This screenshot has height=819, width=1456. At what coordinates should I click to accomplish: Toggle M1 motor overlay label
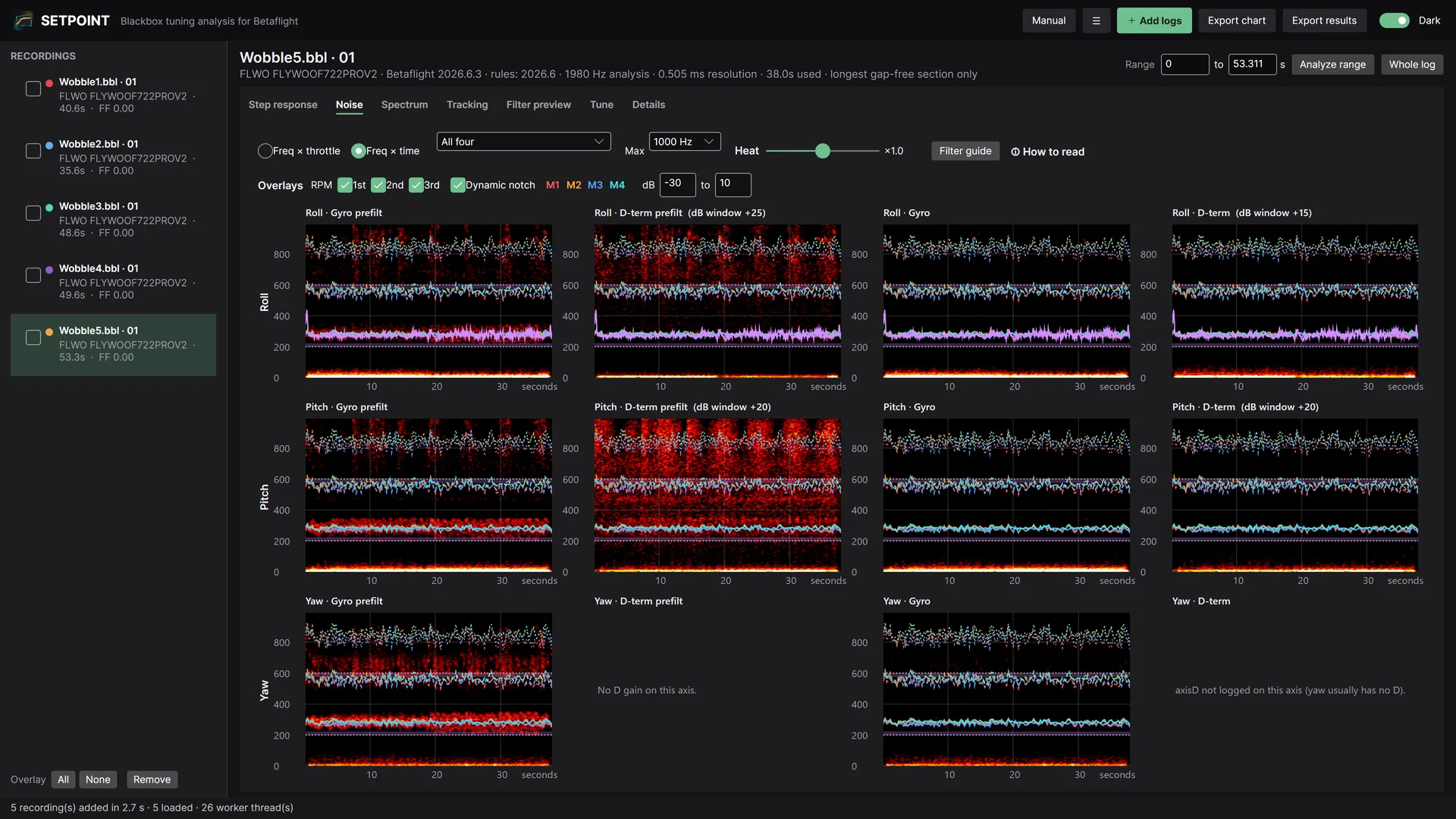coord(552,185)
